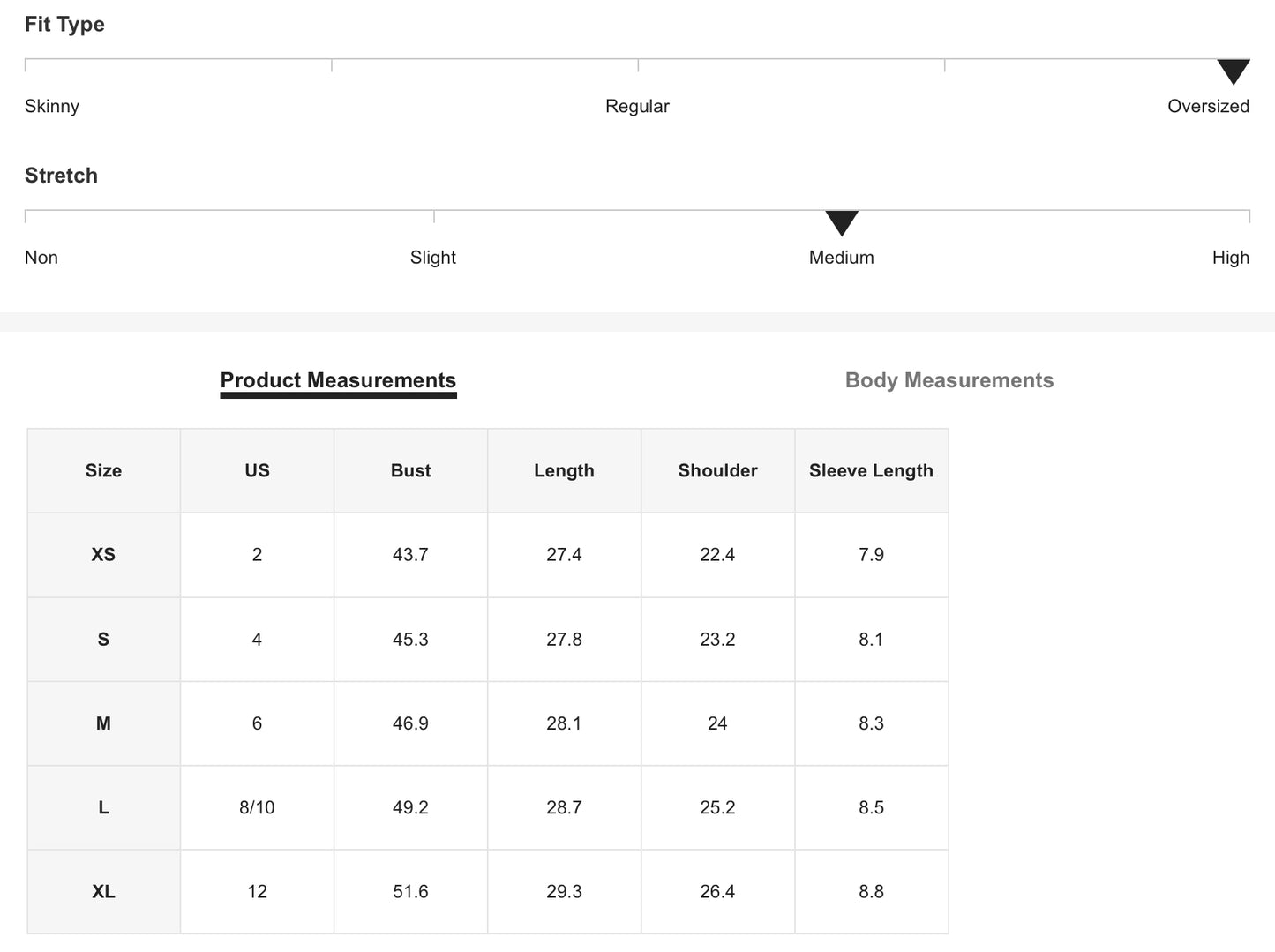Viewport: 1275px width, 952px height.
Task: Click the 51.6 bust measurement cell
Action: coord(410,892)
